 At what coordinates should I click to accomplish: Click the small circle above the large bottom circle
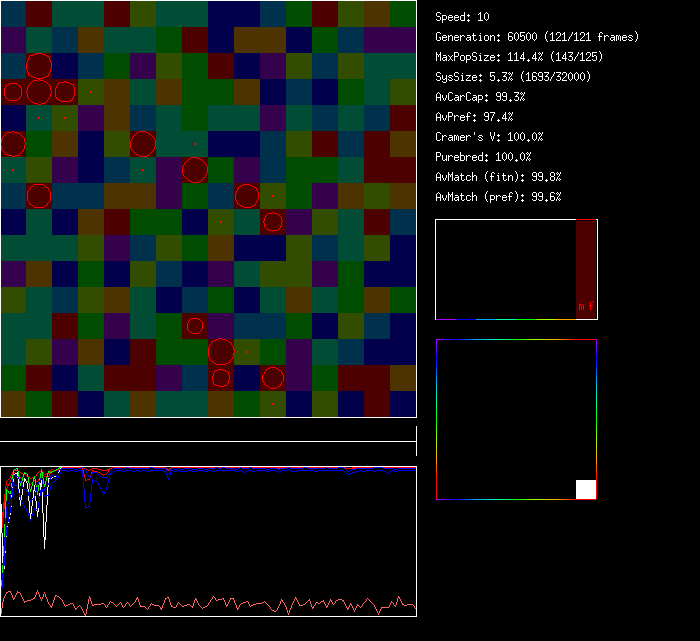195,326
